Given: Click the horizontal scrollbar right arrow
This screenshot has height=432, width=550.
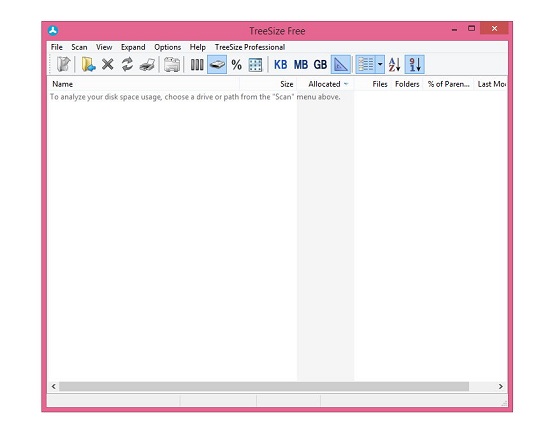Looking at the screenshot, I should click(501, 386).
